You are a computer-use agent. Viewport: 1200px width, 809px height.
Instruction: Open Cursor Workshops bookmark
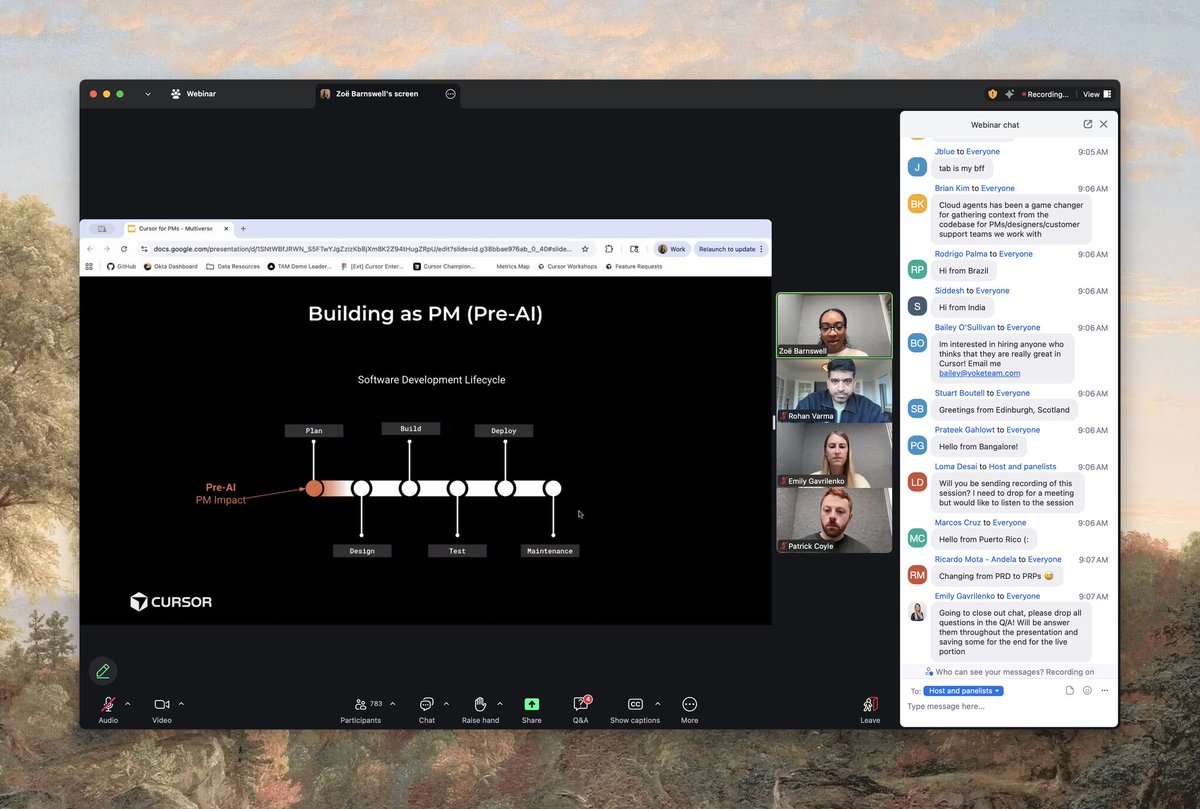click(568, 267)
